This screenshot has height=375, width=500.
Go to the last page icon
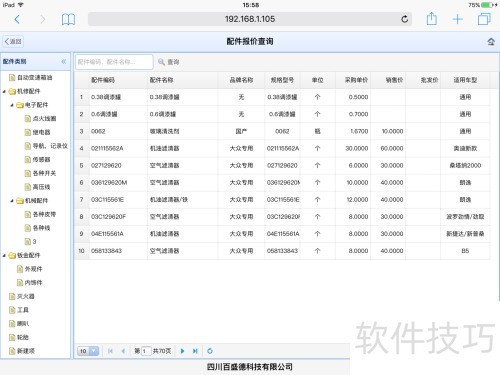[195, 351]
